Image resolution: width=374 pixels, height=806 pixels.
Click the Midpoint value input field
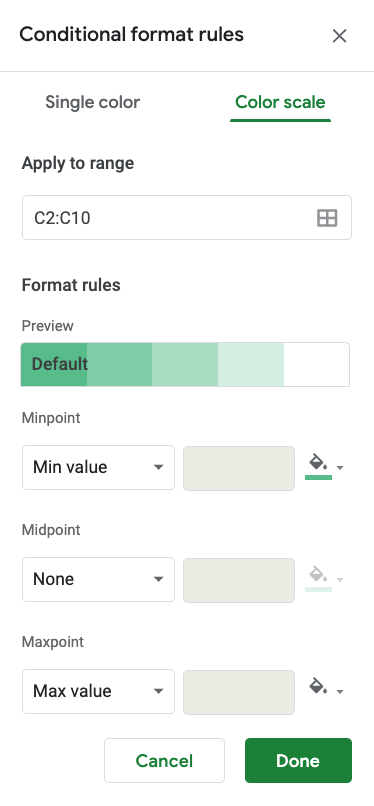[239, 580]
